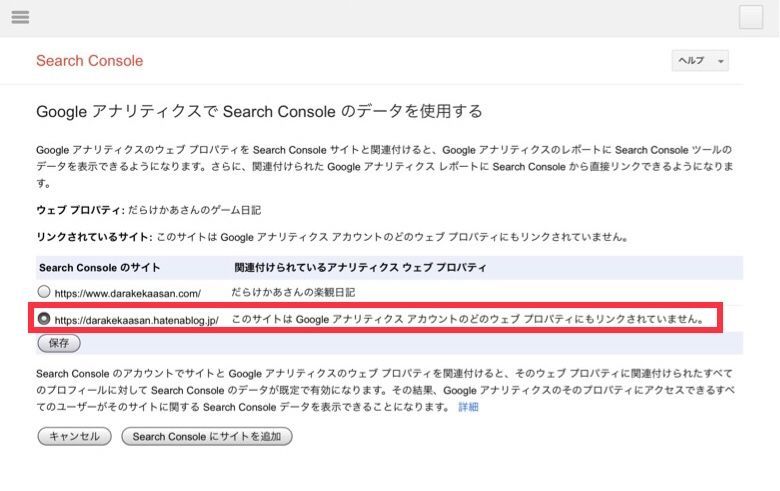Select the https://www.darakekaasan.com/ radio button
Viewport: 780px width, 491px height.
point(44,292)
